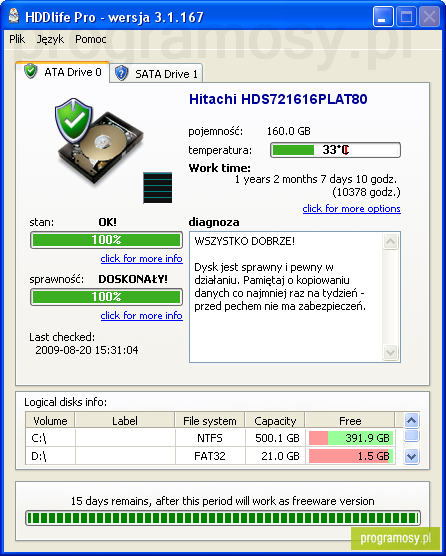The width and height of the screenshot is (446, 556).
Task: Switch to the SATA Drive 1 tab
Action: click(x=156, y=73)
